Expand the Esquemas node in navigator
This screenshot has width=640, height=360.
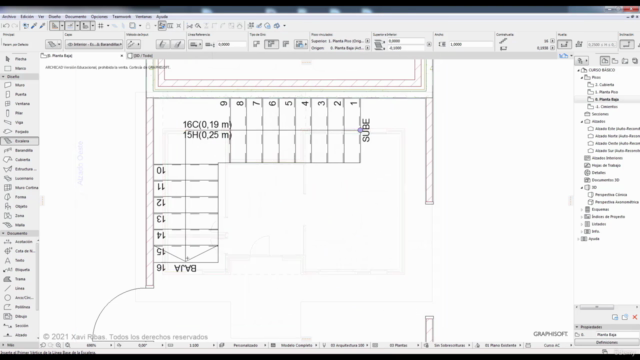click(582, 209)
